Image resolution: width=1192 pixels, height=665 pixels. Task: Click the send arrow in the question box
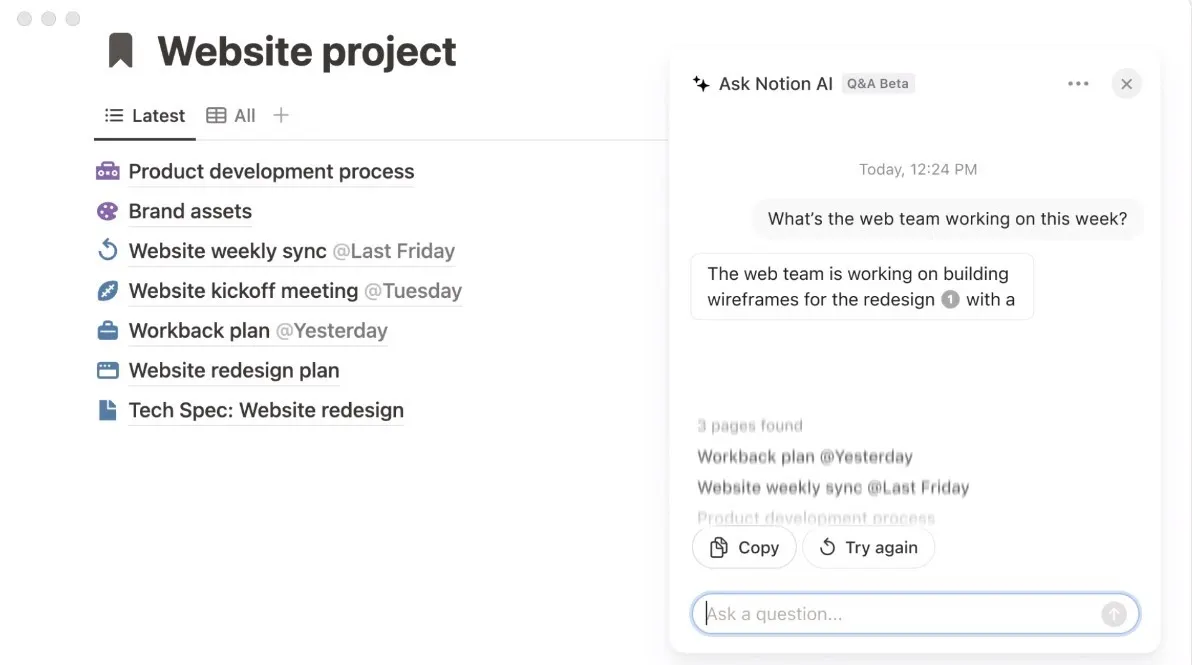1114,613
